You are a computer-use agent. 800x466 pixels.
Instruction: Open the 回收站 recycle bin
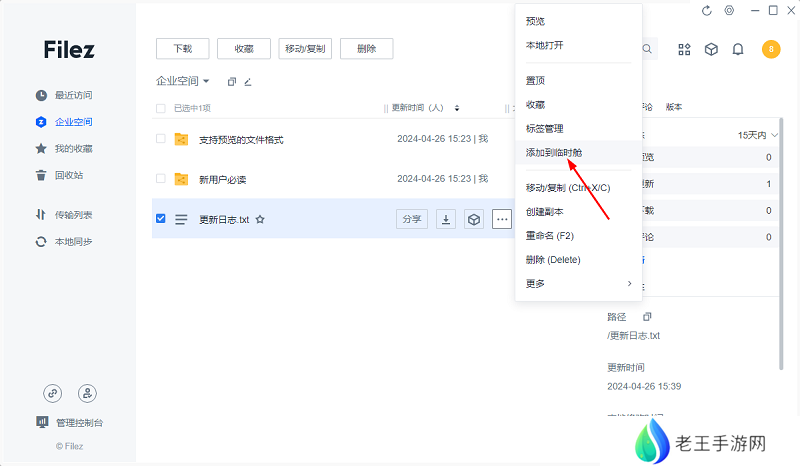pyautogui.click(x=60, y=175)
